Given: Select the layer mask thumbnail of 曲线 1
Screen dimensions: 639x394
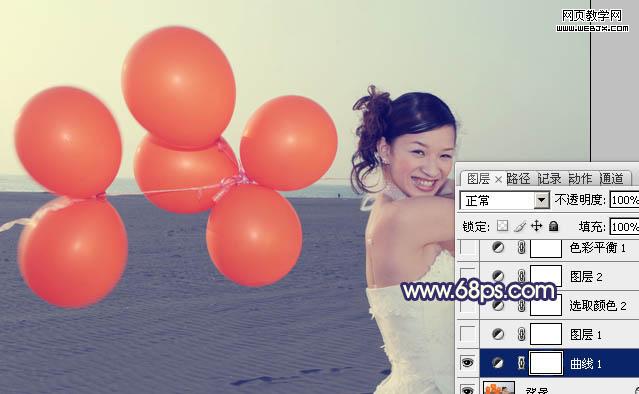Looking at the screenshot, I should point(546,363).
